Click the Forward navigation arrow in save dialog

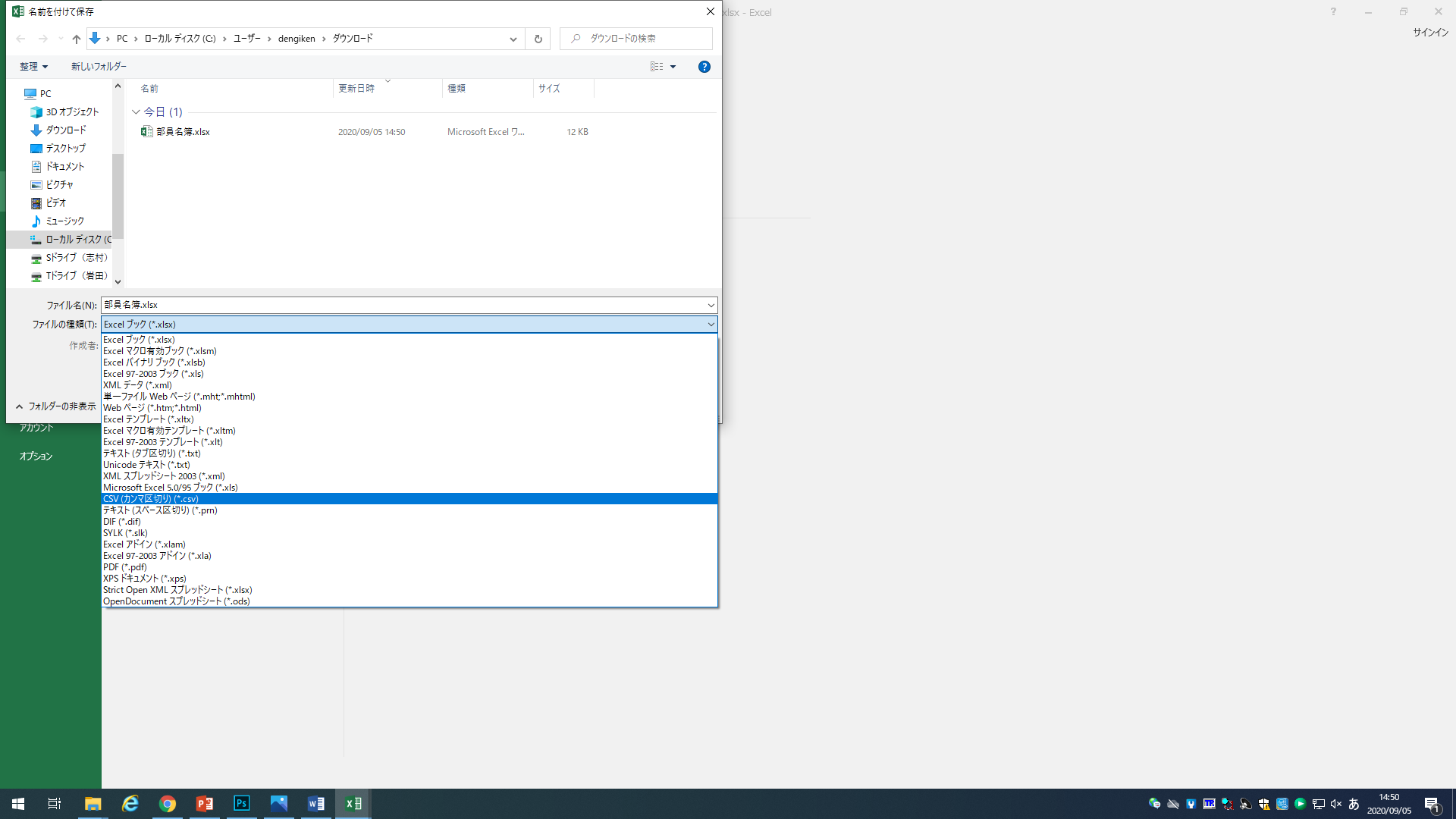pos(42,39)
